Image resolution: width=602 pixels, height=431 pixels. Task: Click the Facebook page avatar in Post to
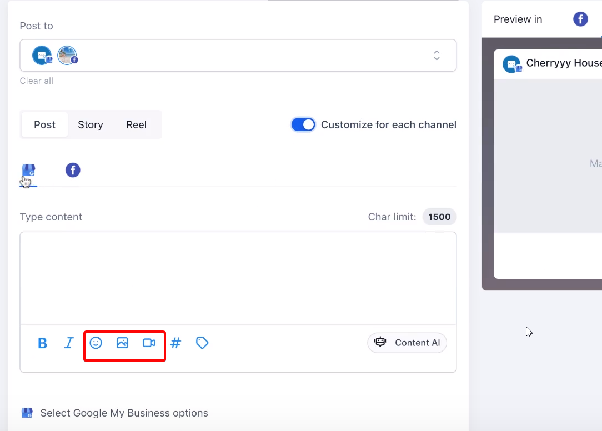click(68, 55)
